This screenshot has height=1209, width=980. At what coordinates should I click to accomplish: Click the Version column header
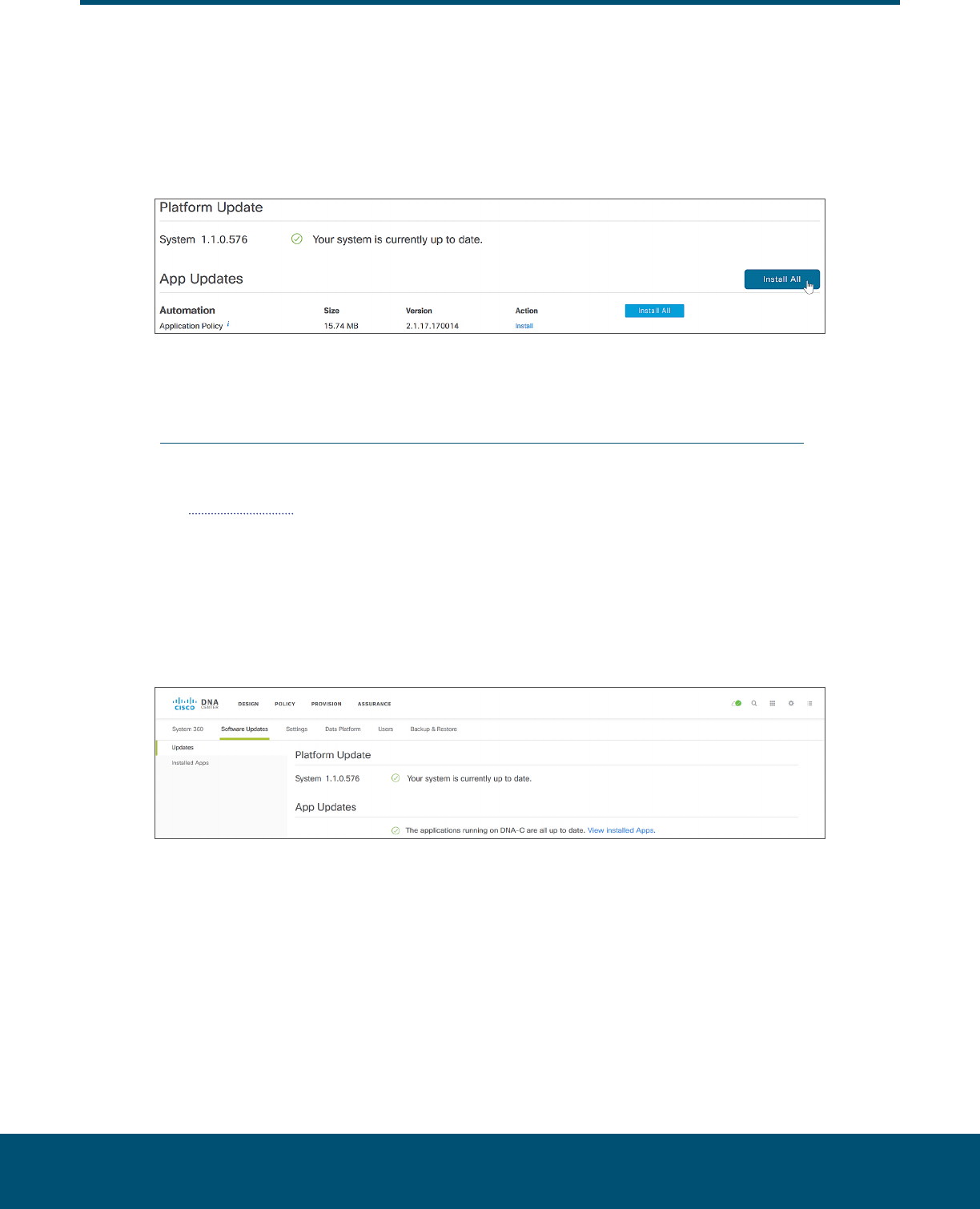tap(419, 311)
